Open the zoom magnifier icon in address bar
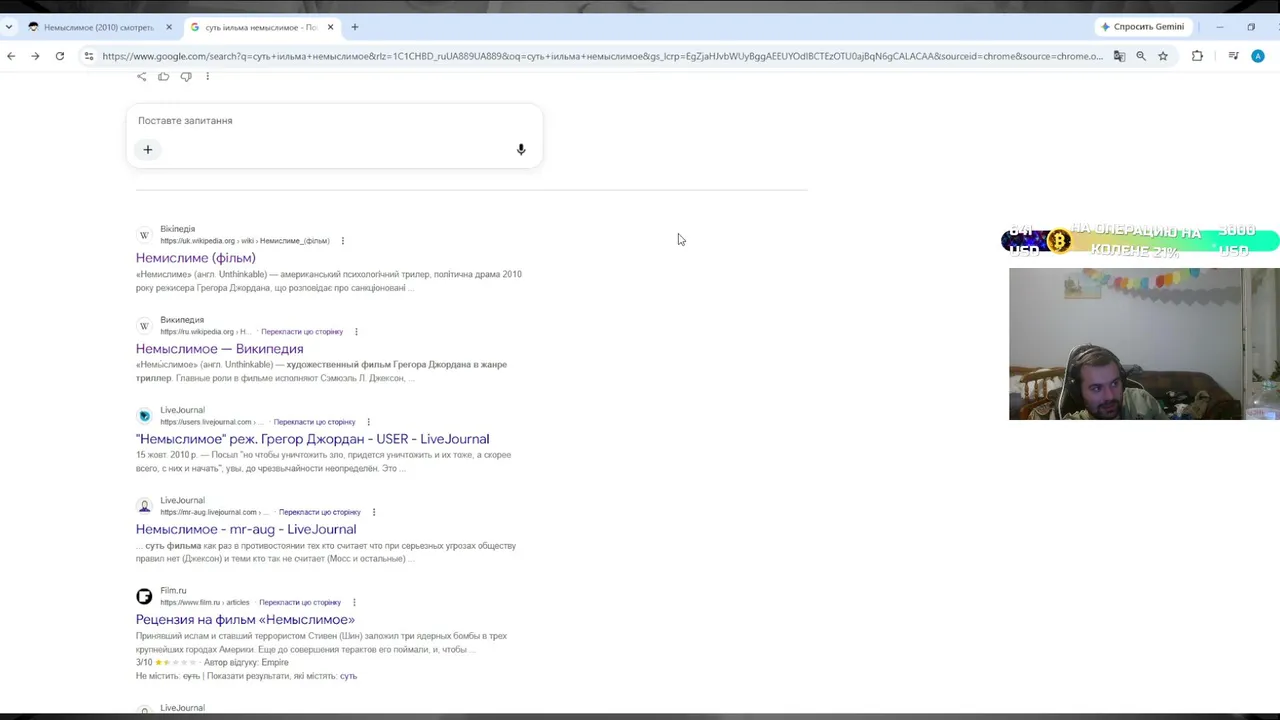1280x720 pixels. click(1141, 56)
